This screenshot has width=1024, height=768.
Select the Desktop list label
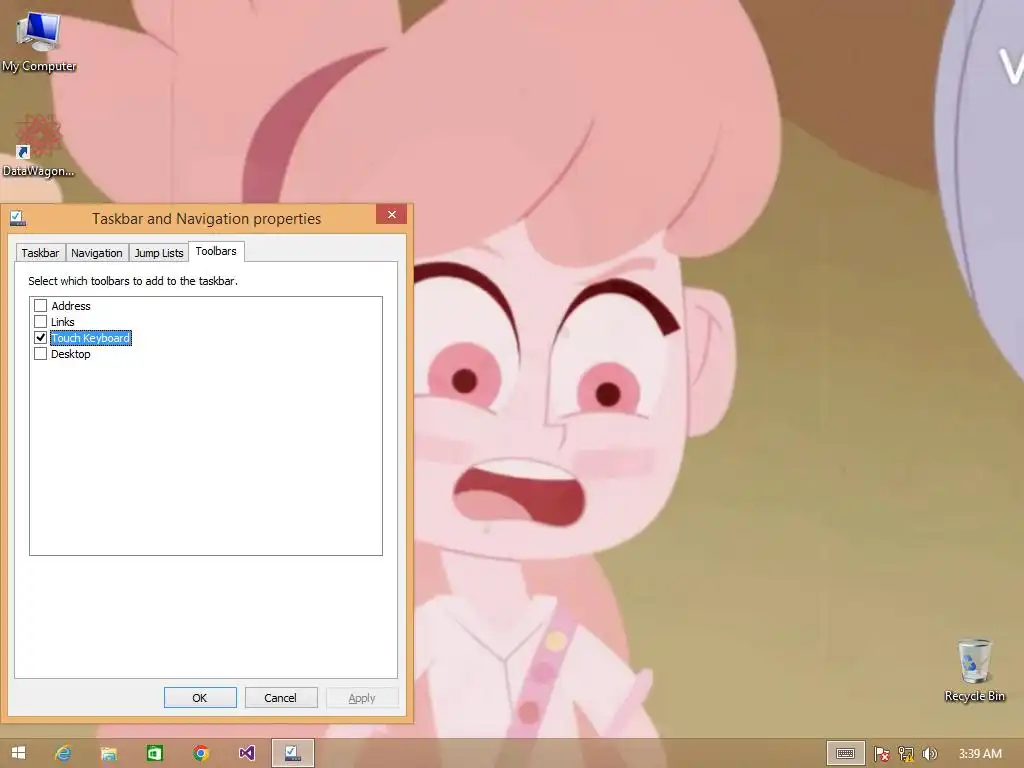[x=71, y=354]
